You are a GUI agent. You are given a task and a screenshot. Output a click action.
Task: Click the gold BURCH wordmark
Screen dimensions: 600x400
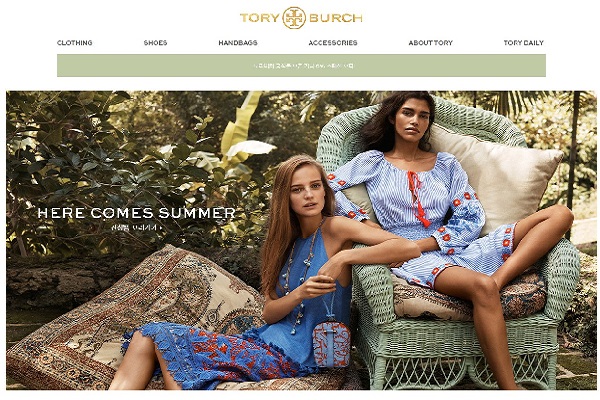(x=336, y=18)
